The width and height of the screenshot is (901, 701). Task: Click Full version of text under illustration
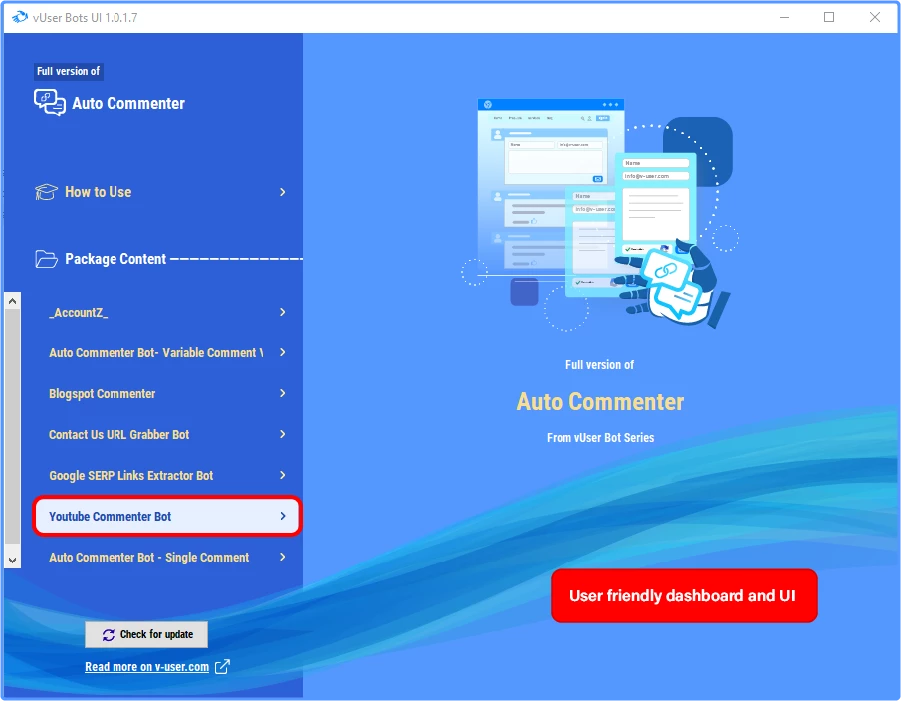point(599,365)
